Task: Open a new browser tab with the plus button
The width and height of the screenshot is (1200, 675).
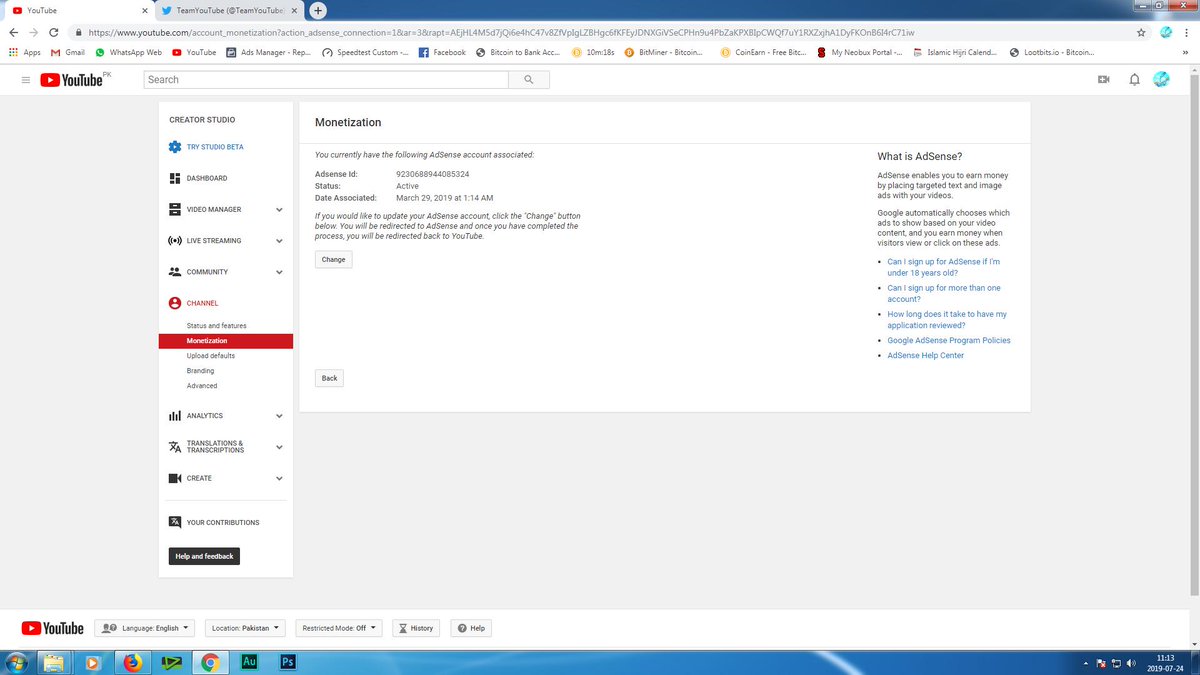Action: tap(318, 10)
